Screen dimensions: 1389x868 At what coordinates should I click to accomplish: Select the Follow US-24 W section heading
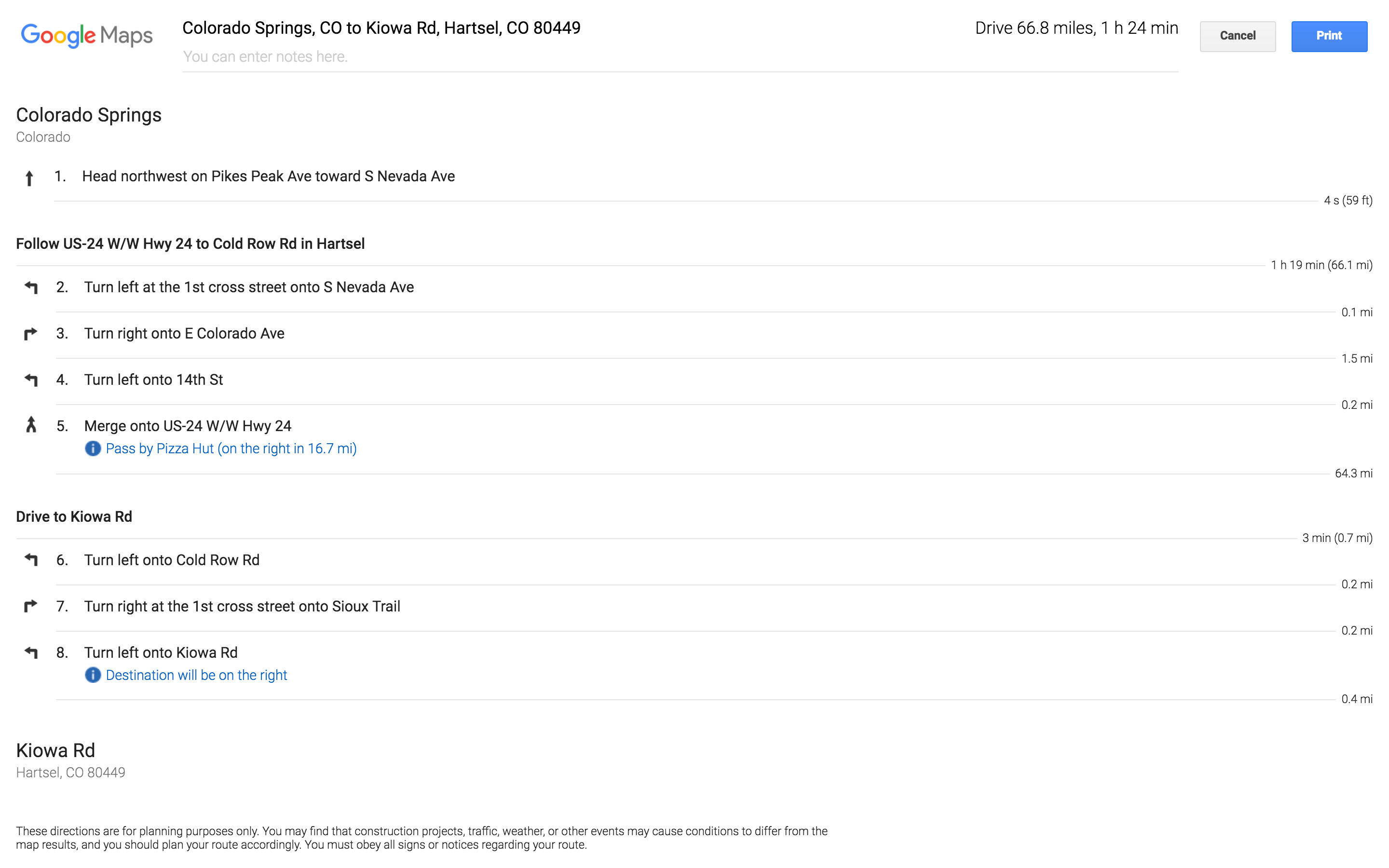(x=190, y=244)
